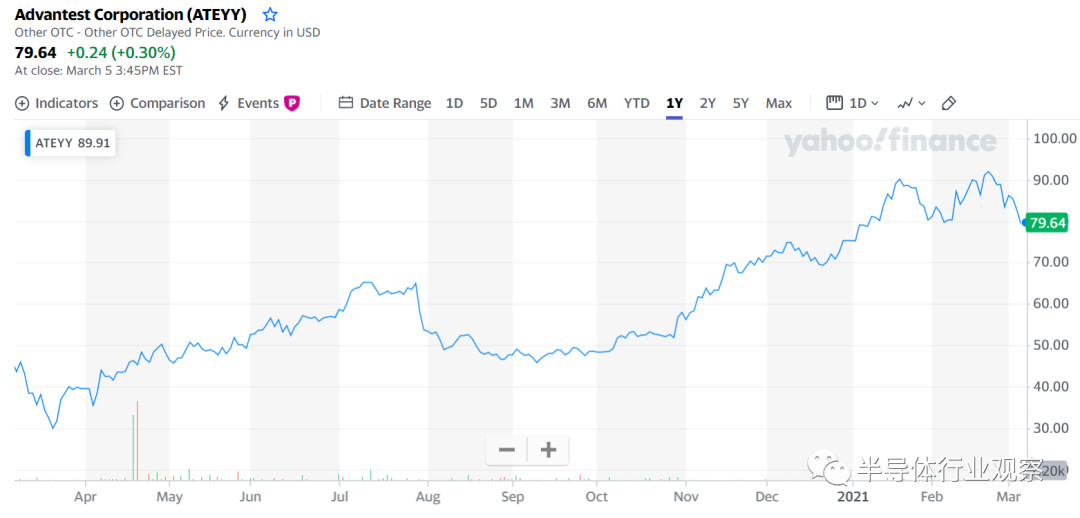
Task: Select the 1Y time range
Action: 674,103
